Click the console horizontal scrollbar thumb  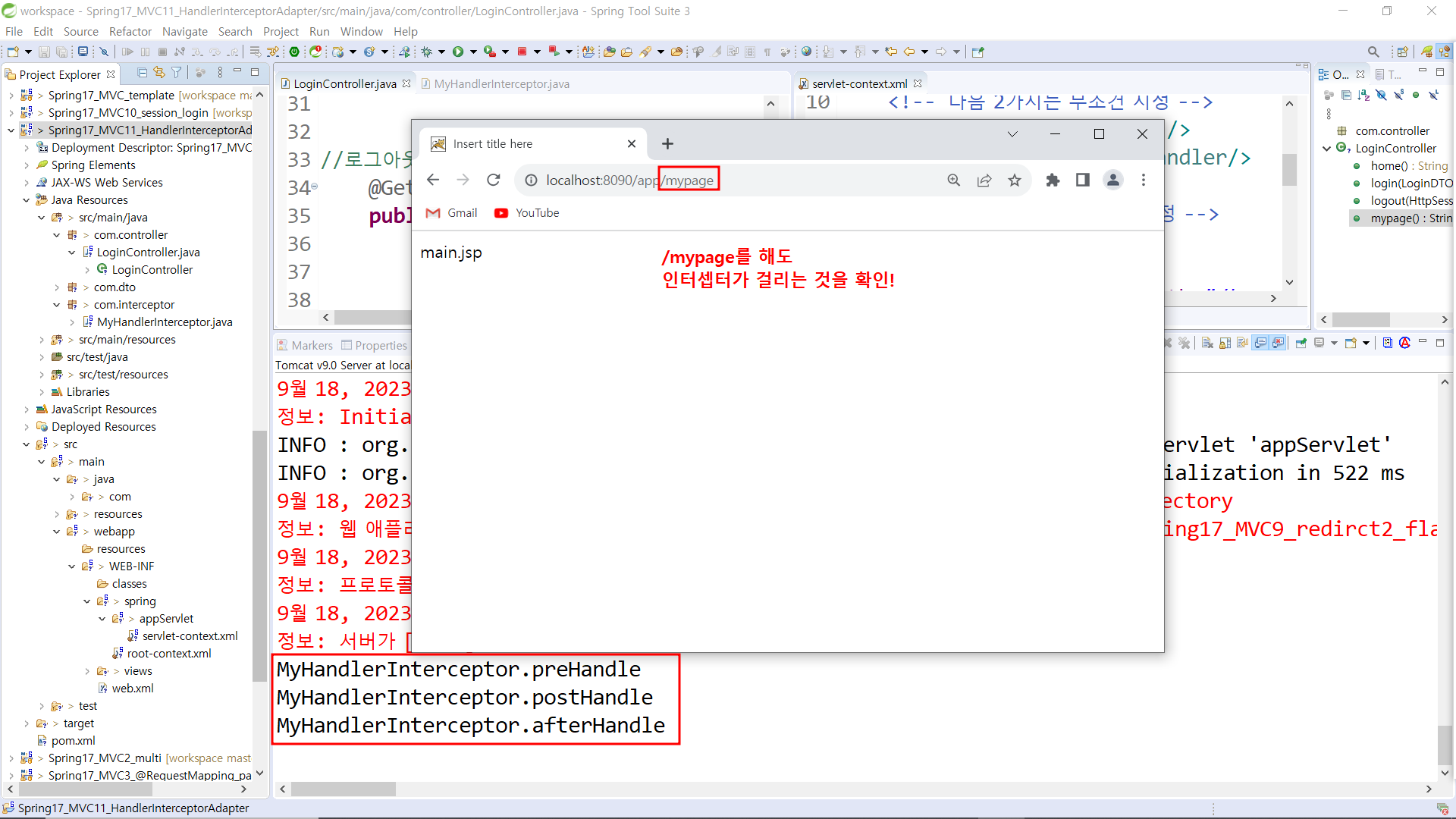pos(344,789)
